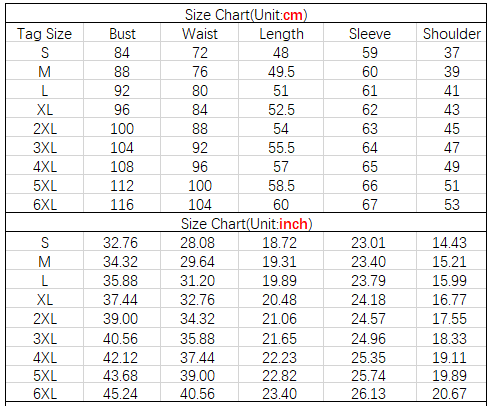Select the bust value 116

tap(122, 204)
